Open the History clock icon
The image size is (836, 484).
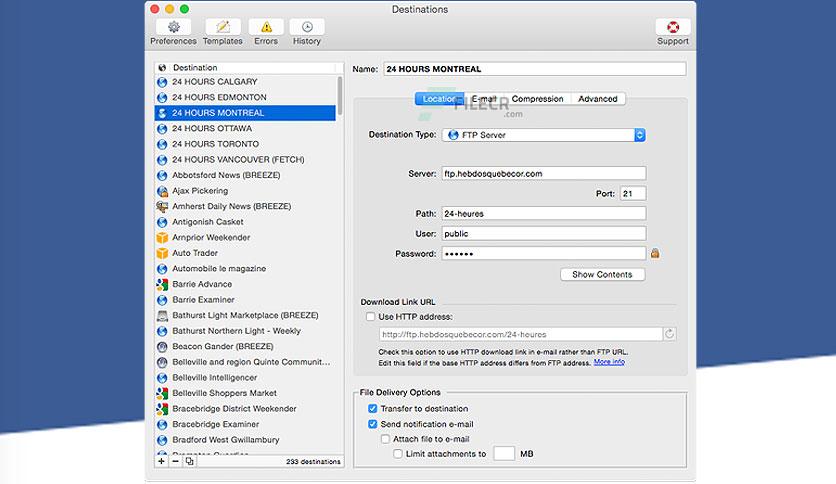tap(307, 32)
